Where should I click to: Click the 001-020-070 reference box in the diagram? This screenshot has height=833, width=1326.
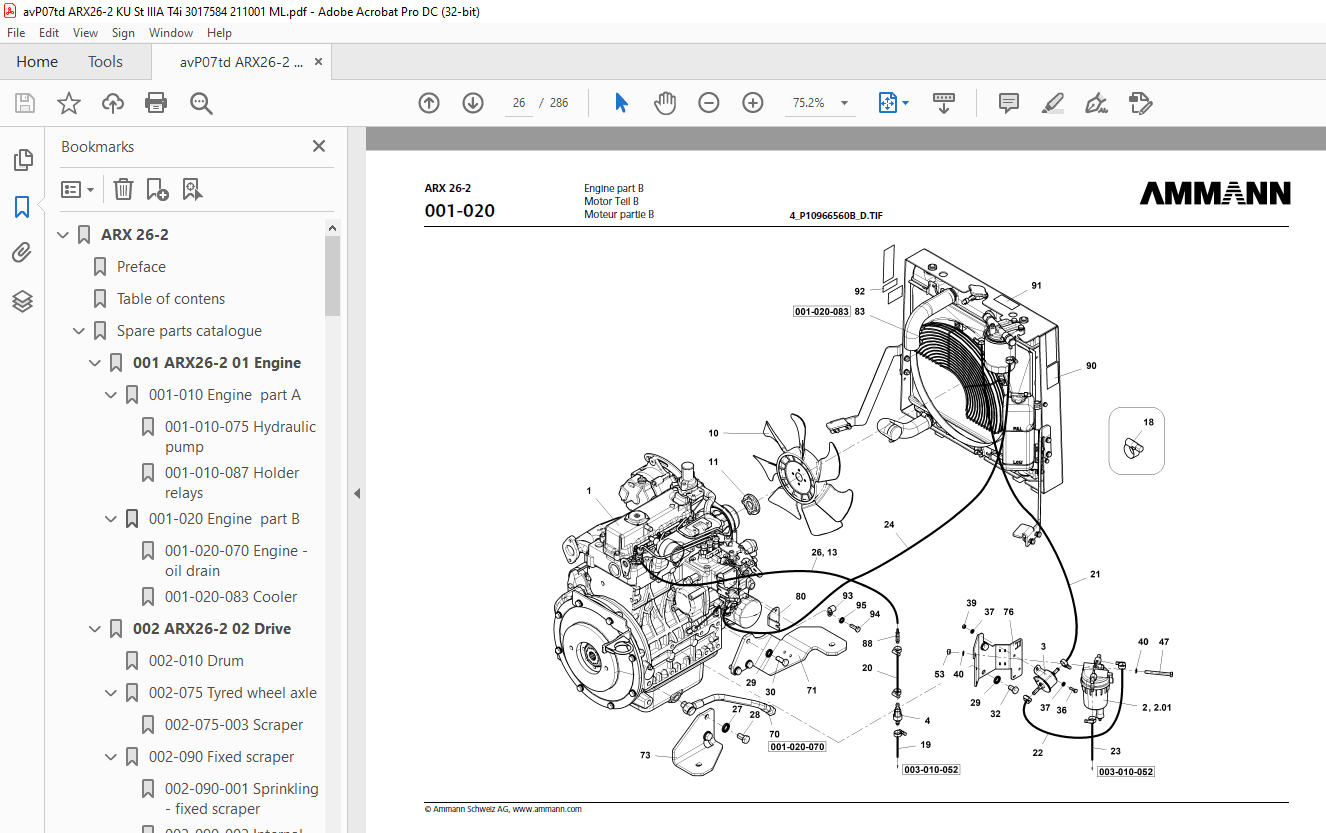(x=798, y=747)
